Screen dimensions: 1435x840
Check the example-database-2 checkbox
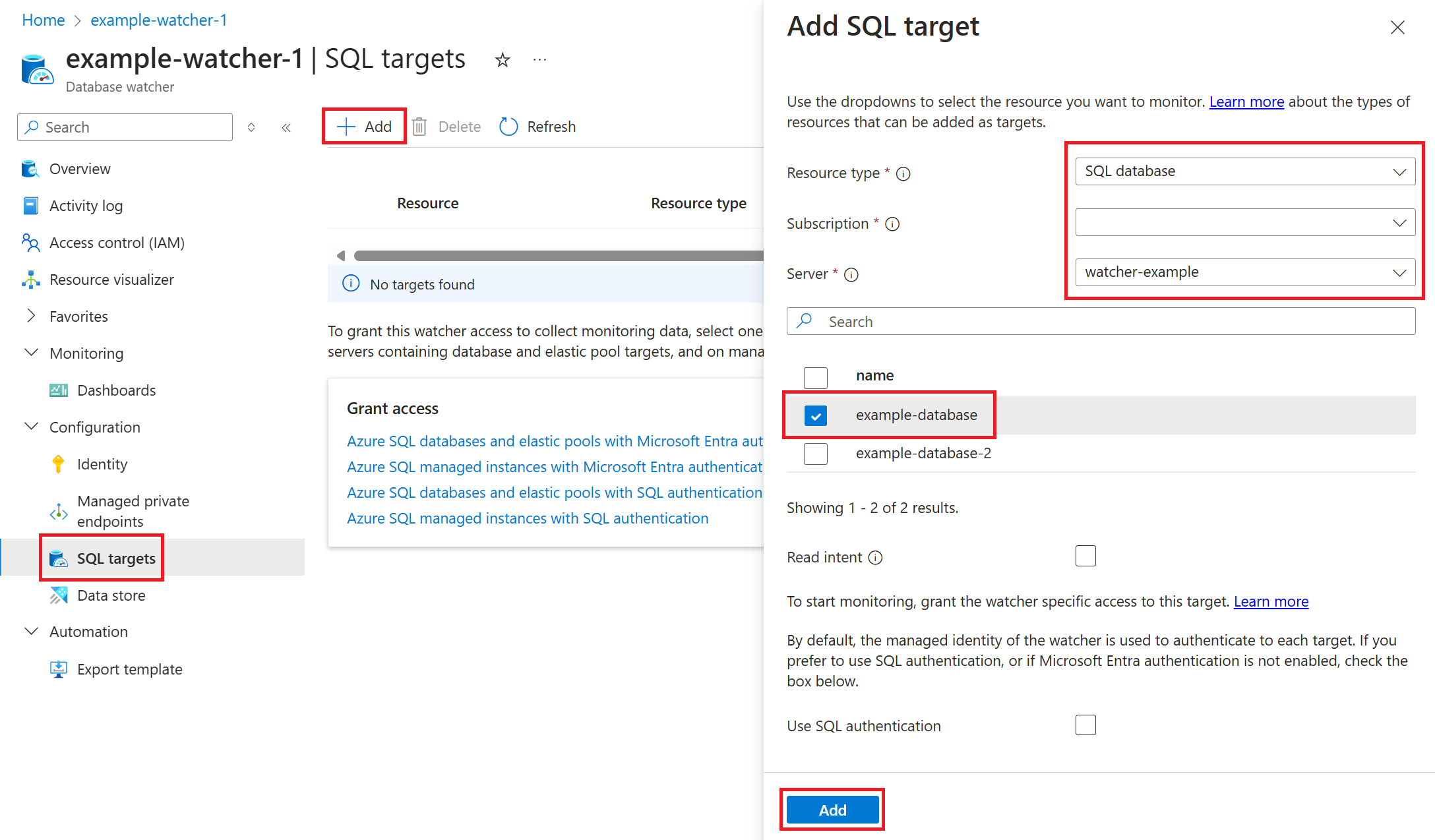[816, 454]
